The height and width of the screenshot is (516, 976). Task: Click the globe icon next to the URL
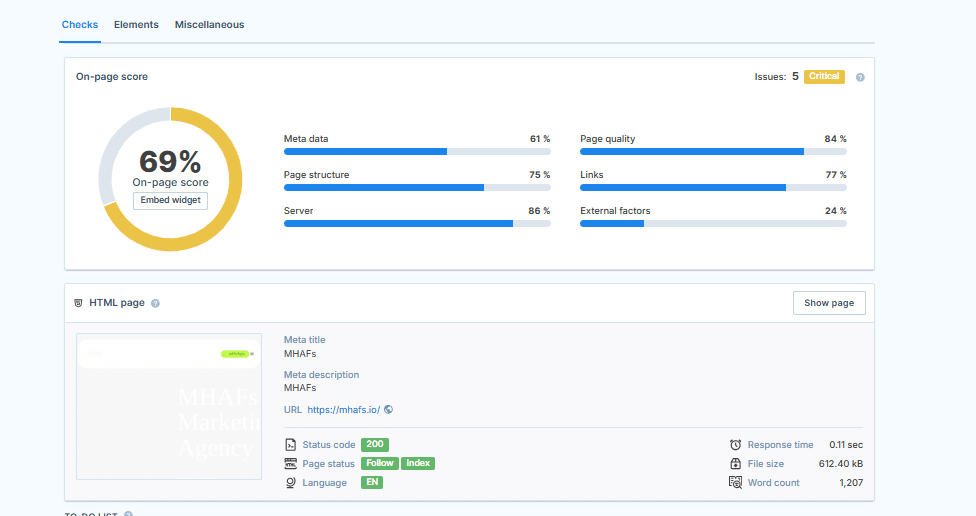click(388, 409)
